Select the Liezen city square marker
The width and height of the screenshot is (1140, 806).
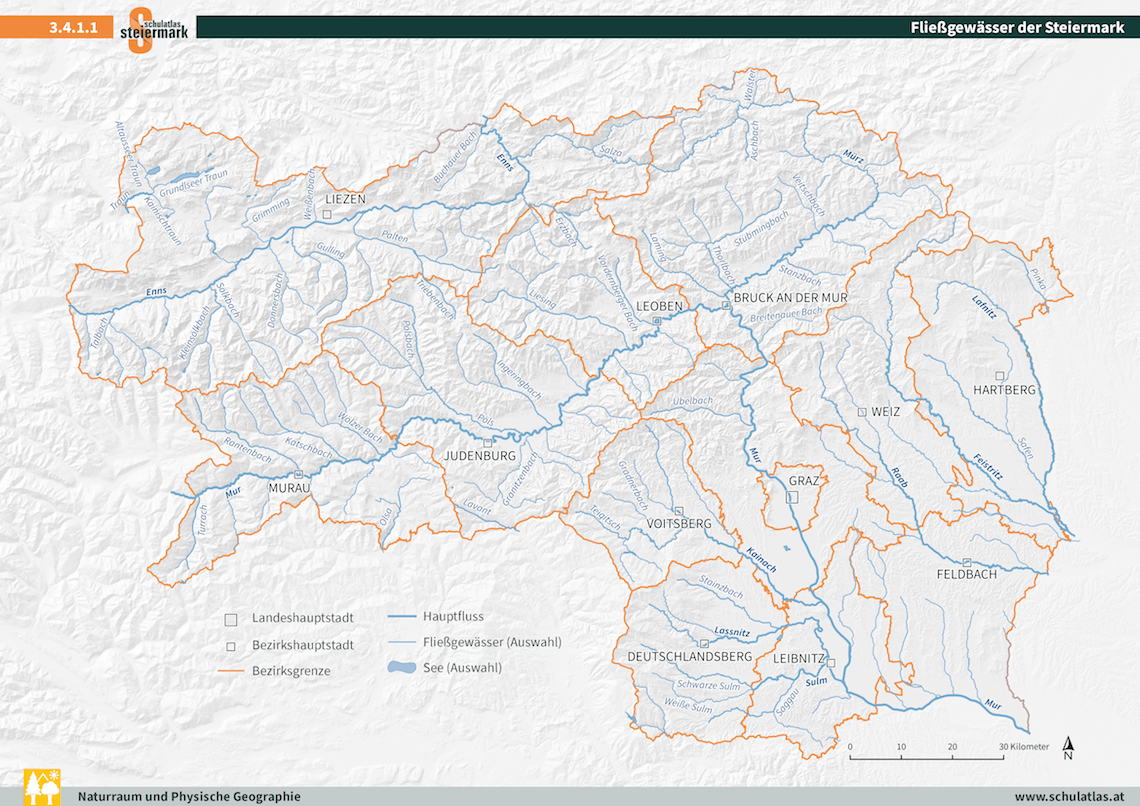coord(327,215)
